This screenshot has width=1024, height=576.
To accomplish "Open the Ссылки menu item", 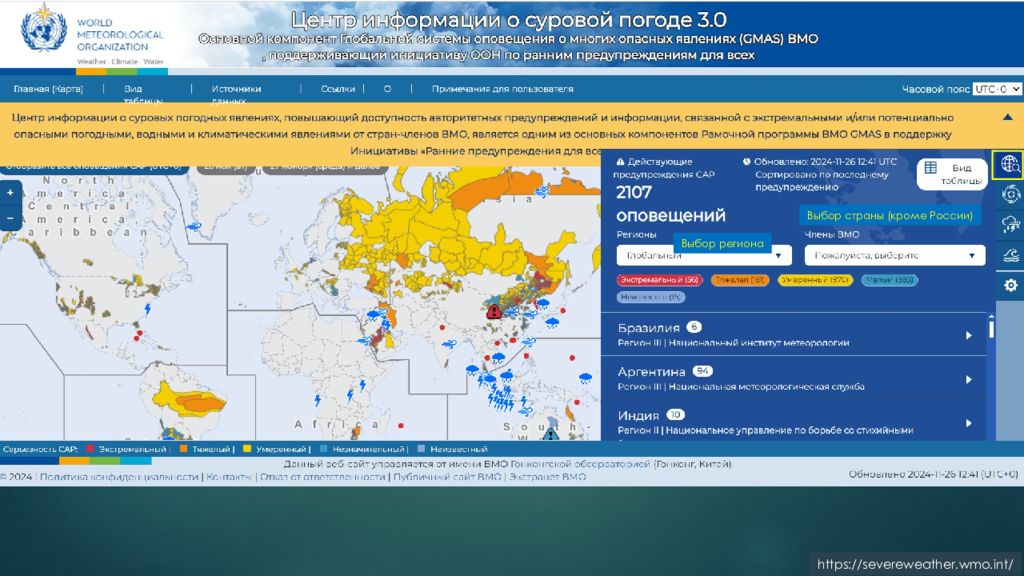I will tap(338, 89).
